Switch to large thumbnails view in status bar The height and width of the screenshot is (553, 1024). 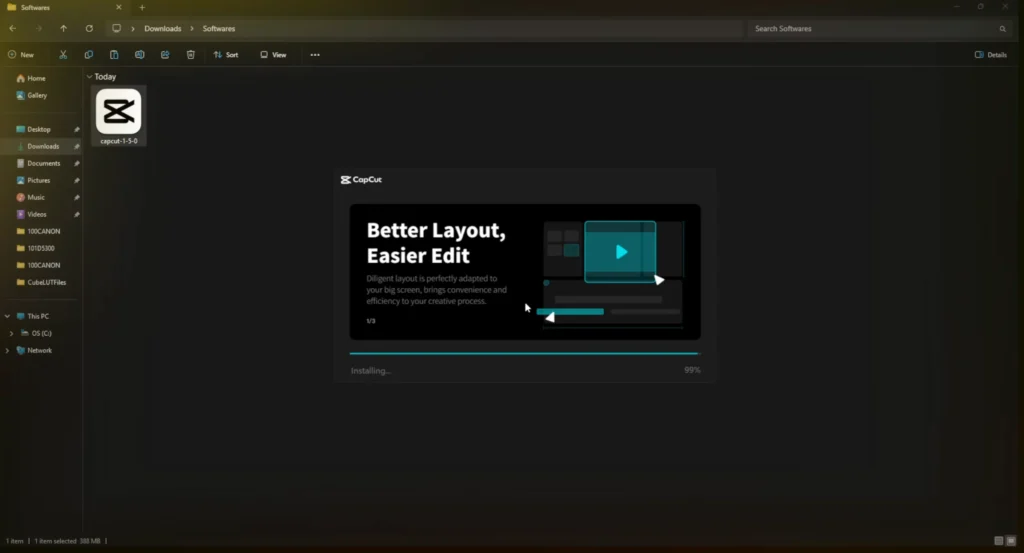pos(1011,541)
